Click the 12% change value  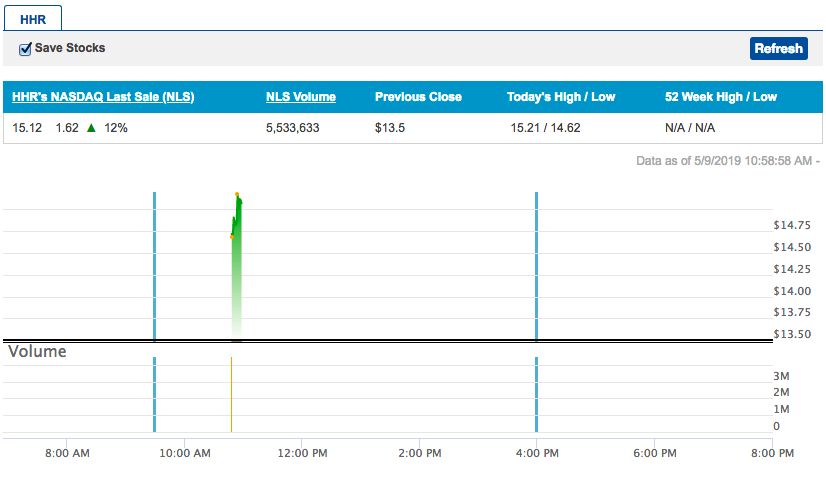[116, 128]
